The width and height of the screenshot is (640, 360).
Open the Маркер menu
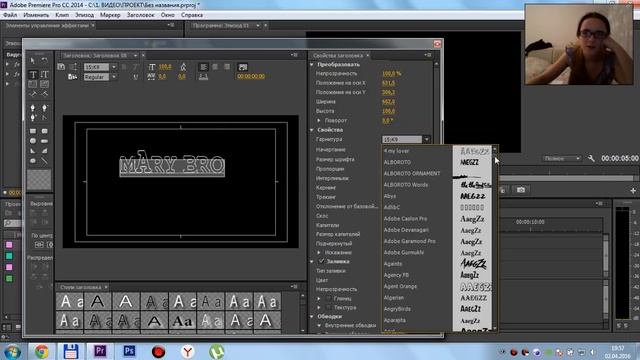(x=110, y=15)
